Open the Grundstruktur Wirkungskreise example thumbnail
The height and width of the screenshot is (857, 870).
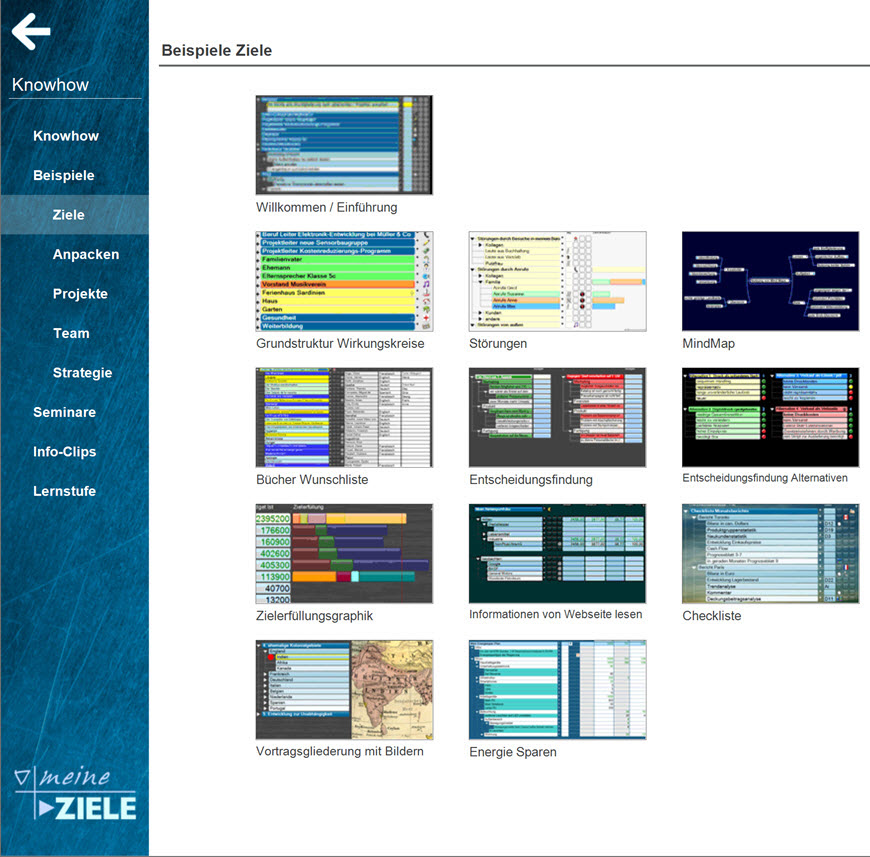pyautogui.click(x=344, y=281)
